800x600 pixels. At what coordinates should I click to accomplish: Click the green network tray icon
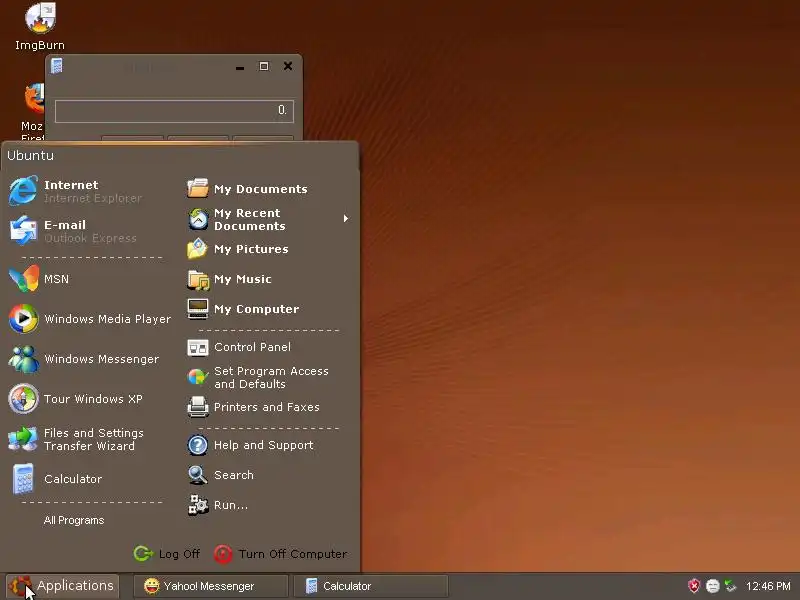(731, 586)
